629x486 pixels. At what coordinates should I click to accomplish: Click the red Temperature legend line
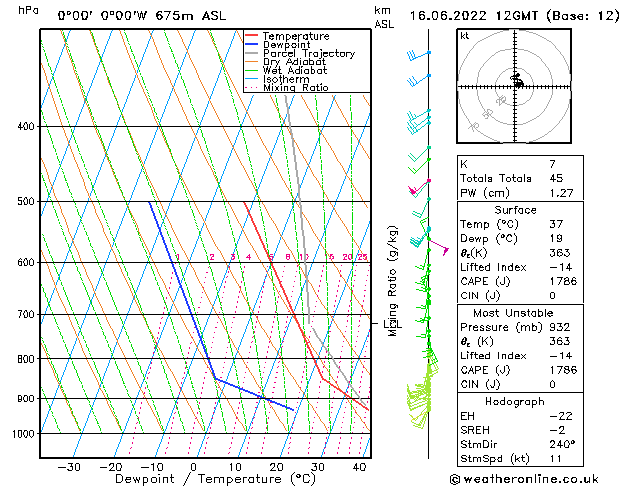click(251, 36)
